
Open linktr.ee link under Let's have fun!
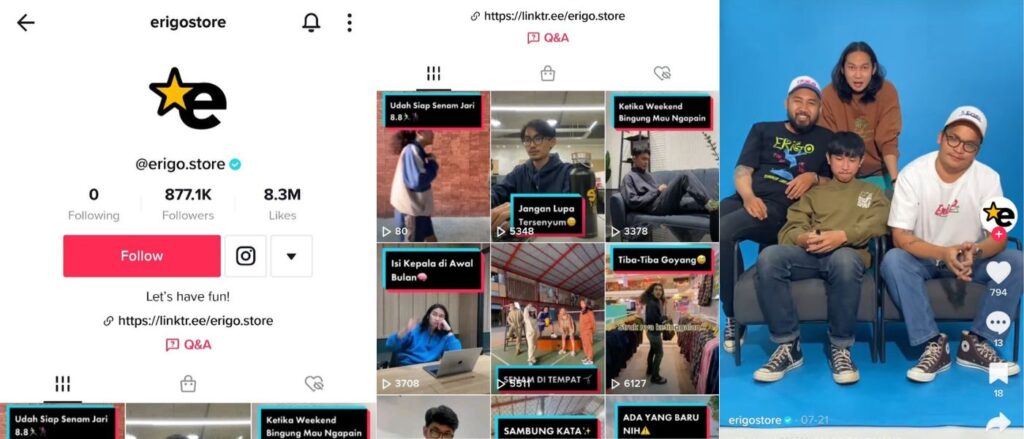tap(188, 321)
